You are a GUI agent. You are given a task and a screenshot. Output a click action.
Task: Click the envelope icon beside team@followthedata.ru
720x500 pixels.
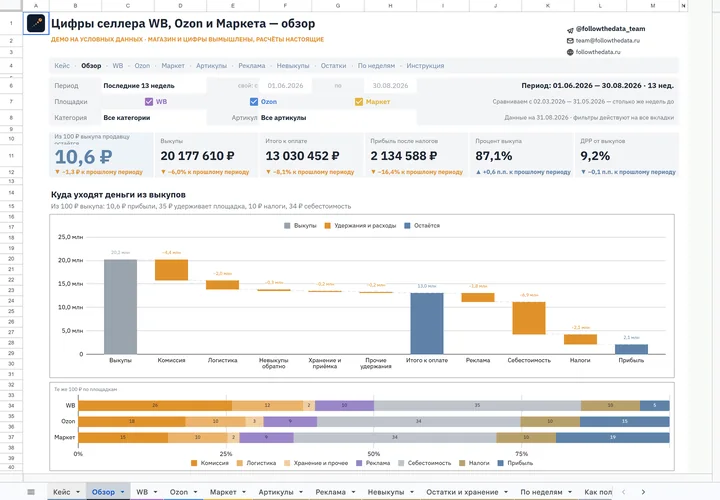coord(570,40)
